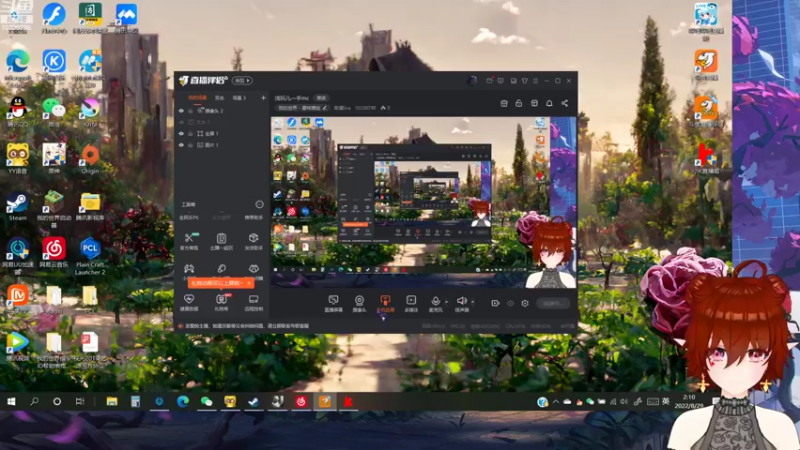Toggle visibility of 摄像头 2 layer

pos(181,111)
